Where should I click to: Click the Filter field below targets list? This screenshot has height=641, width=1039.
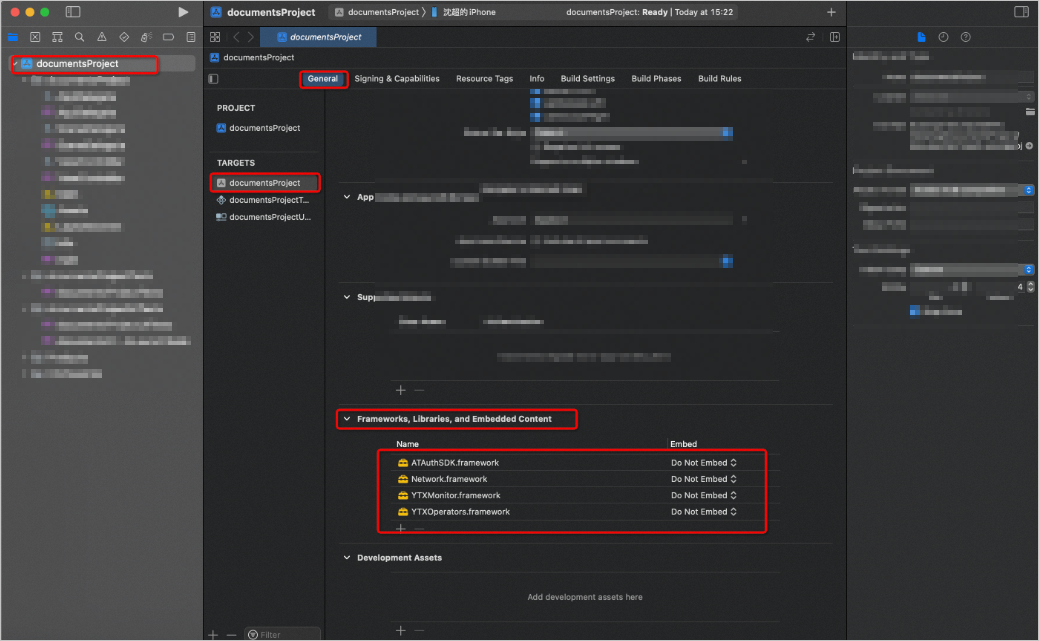point(283,634)
